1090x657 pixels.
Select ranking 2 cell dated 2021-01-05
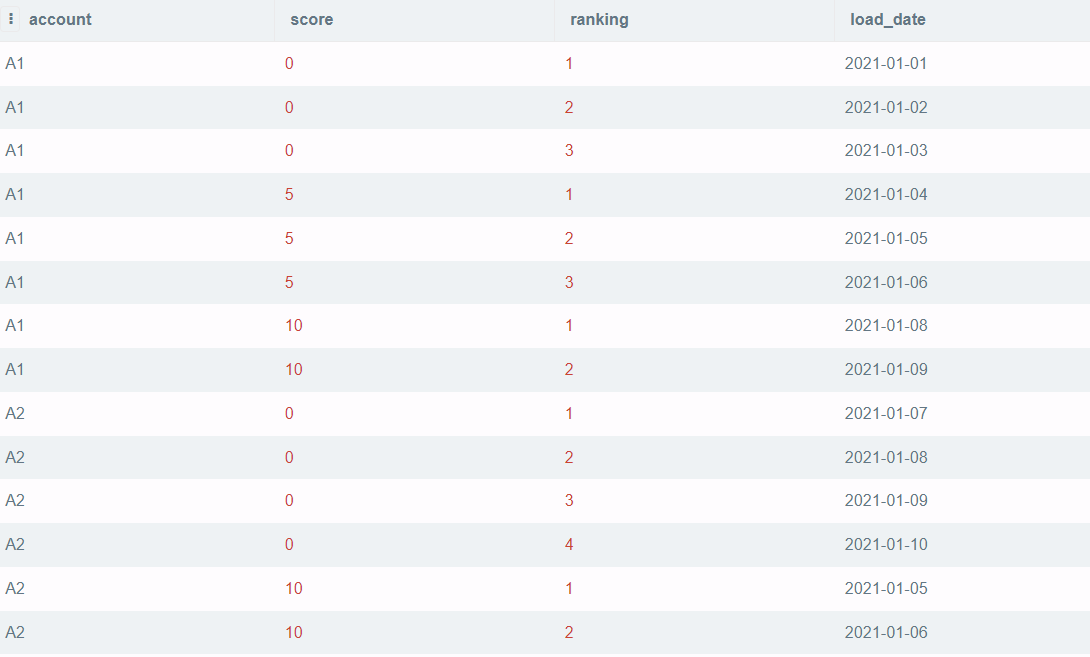[x=569, y=238]
